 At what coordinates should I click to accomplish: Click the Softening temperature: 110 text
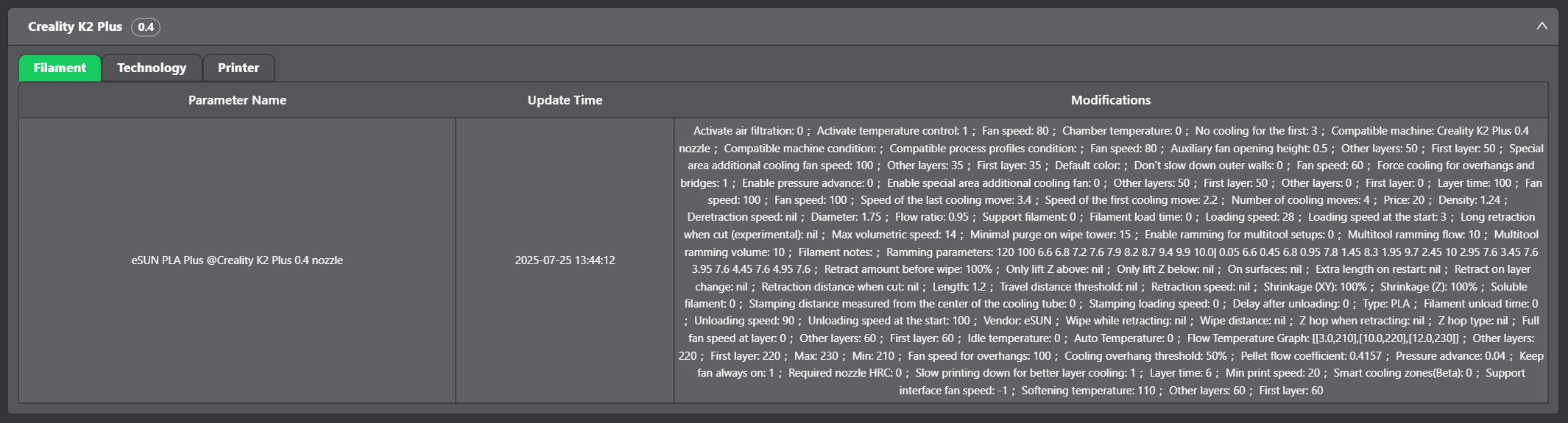[1088, 391]
